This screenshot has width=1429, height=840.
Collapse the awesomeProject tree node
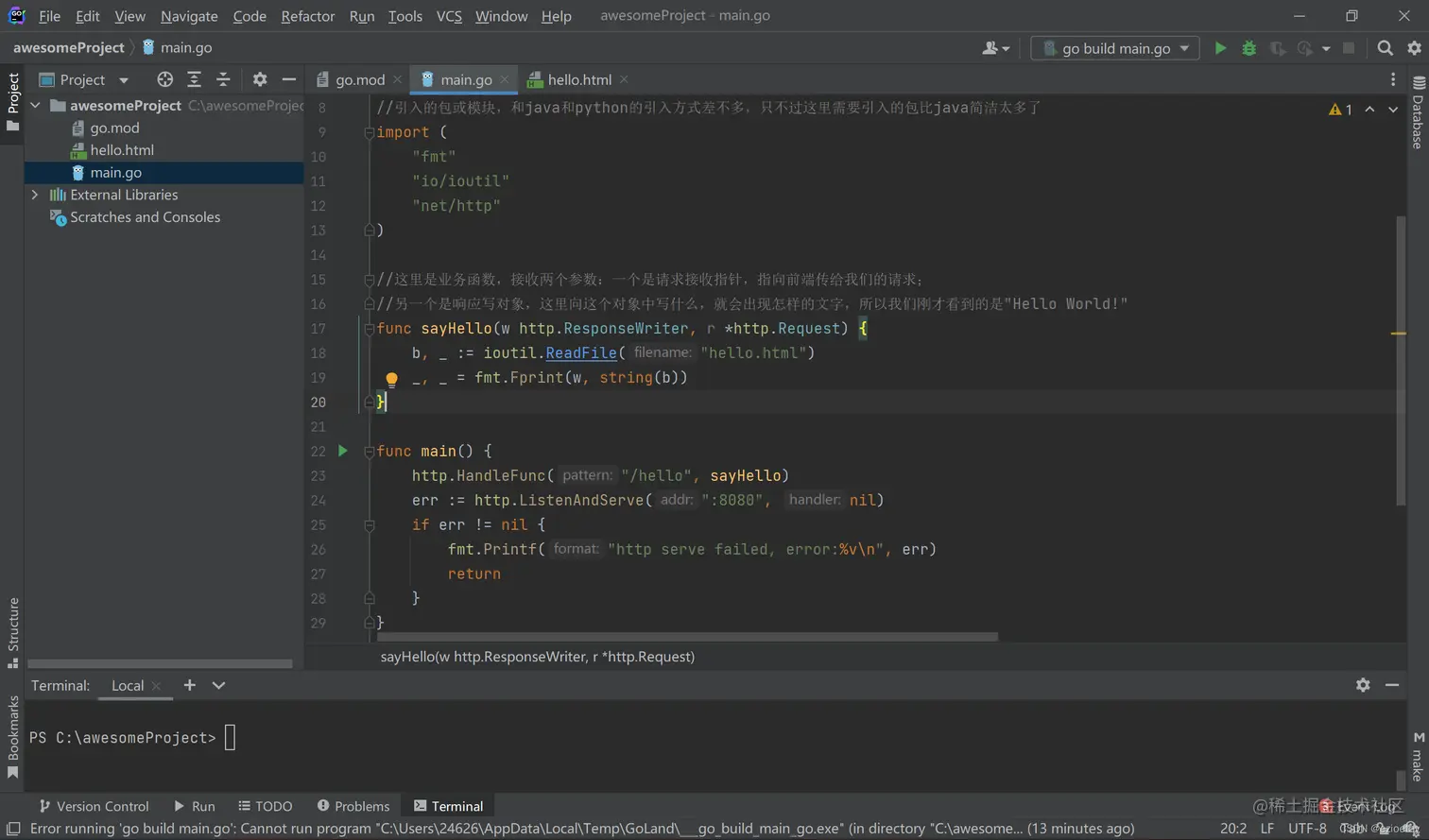coord(36,106)
